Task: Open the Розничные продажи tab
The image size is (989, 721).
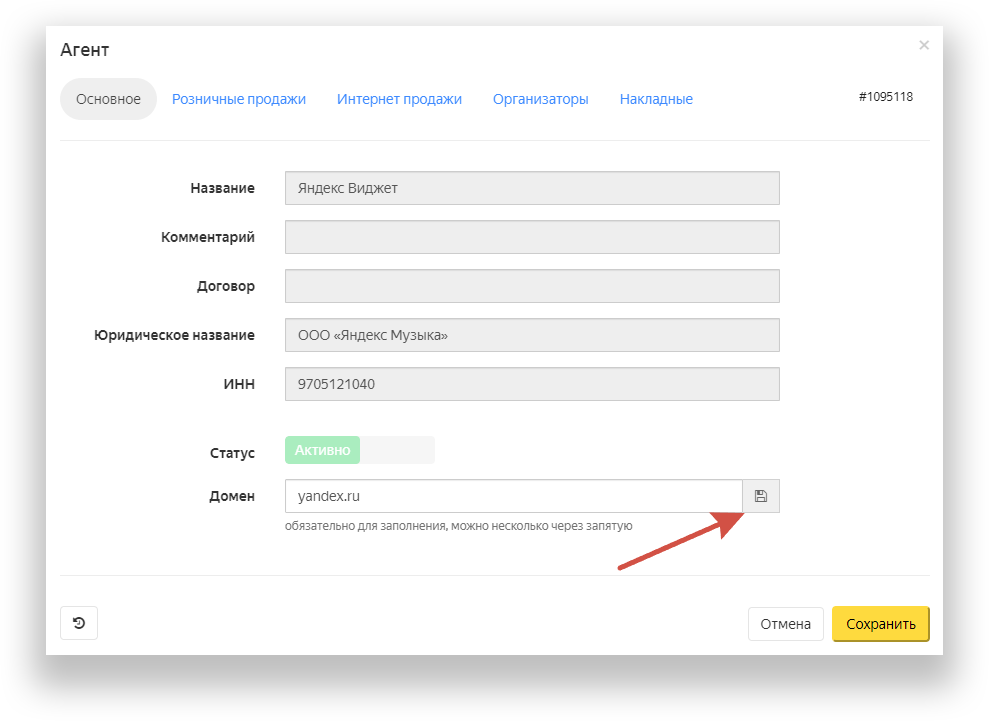Action: tap(238, 99)
